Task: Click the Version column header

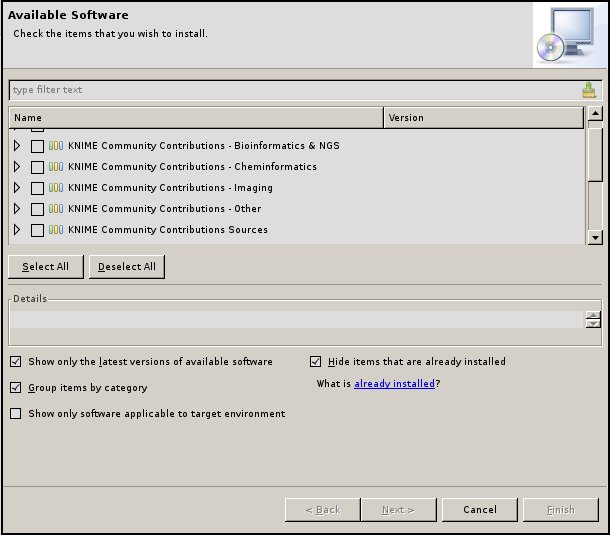Action: tap(484, 118)
